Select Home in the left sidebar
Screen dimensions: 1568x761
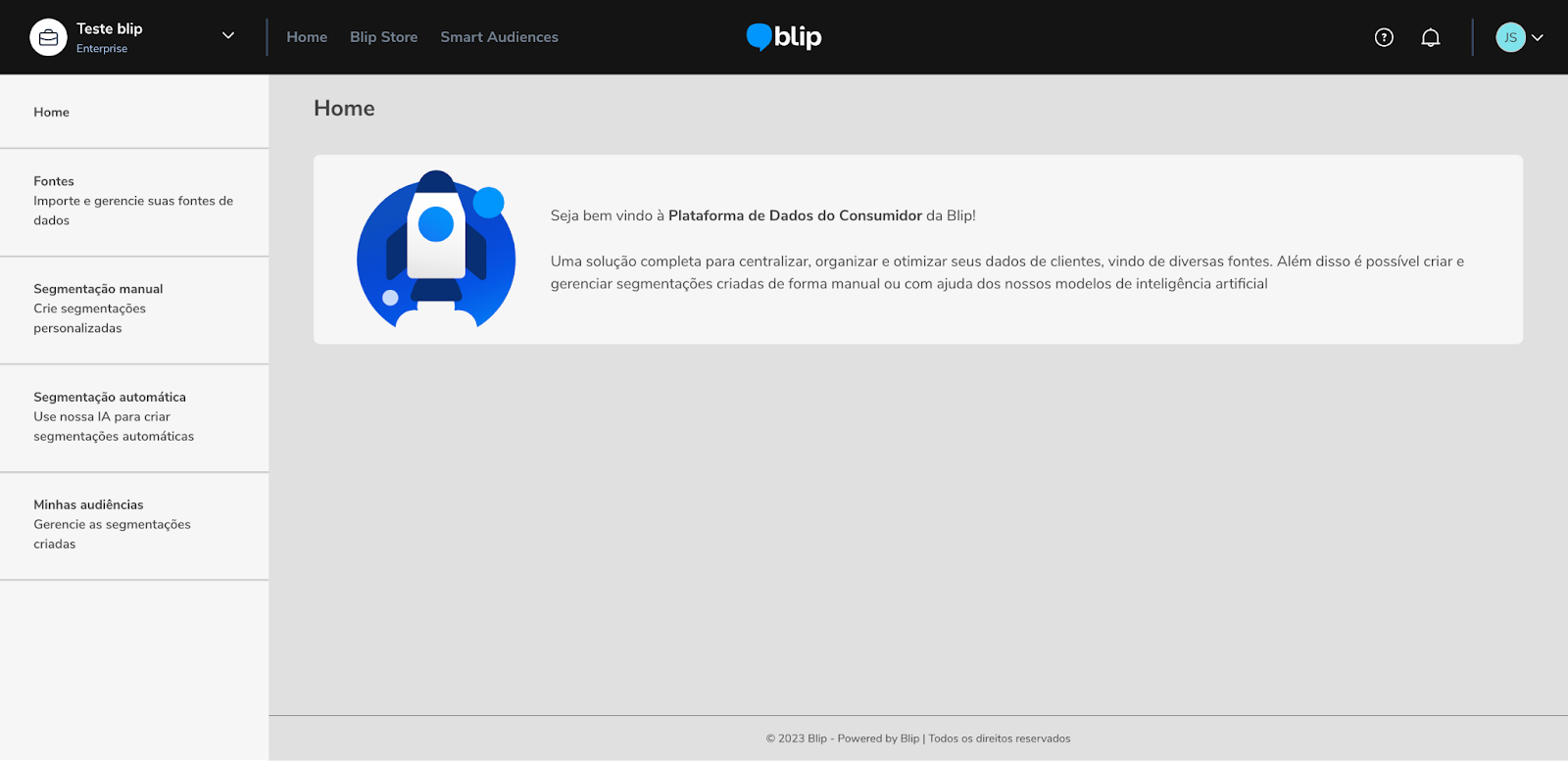point(134,112)
